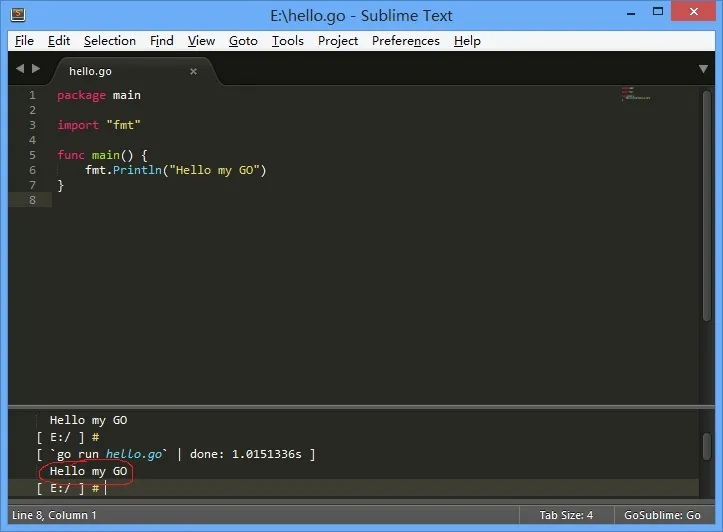
Task: Open the 'Tab Size: 4' status bar selector
Action: (566, 515)
